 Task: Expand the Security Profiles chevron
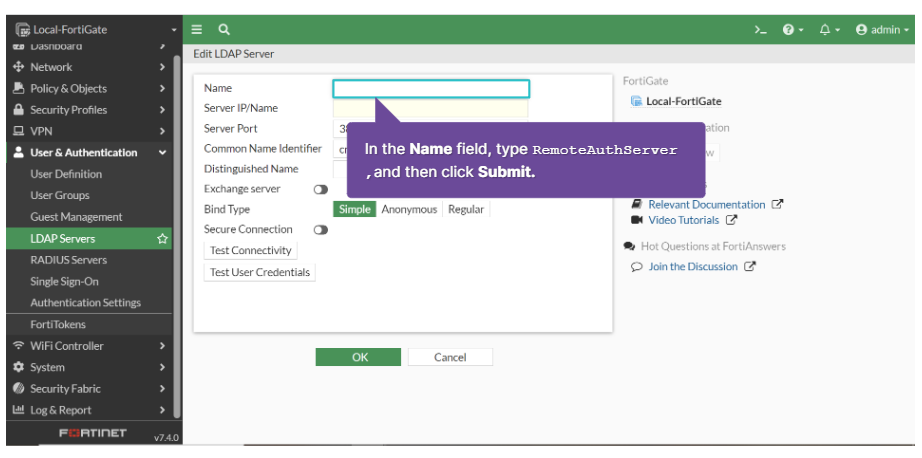point(162,110)
